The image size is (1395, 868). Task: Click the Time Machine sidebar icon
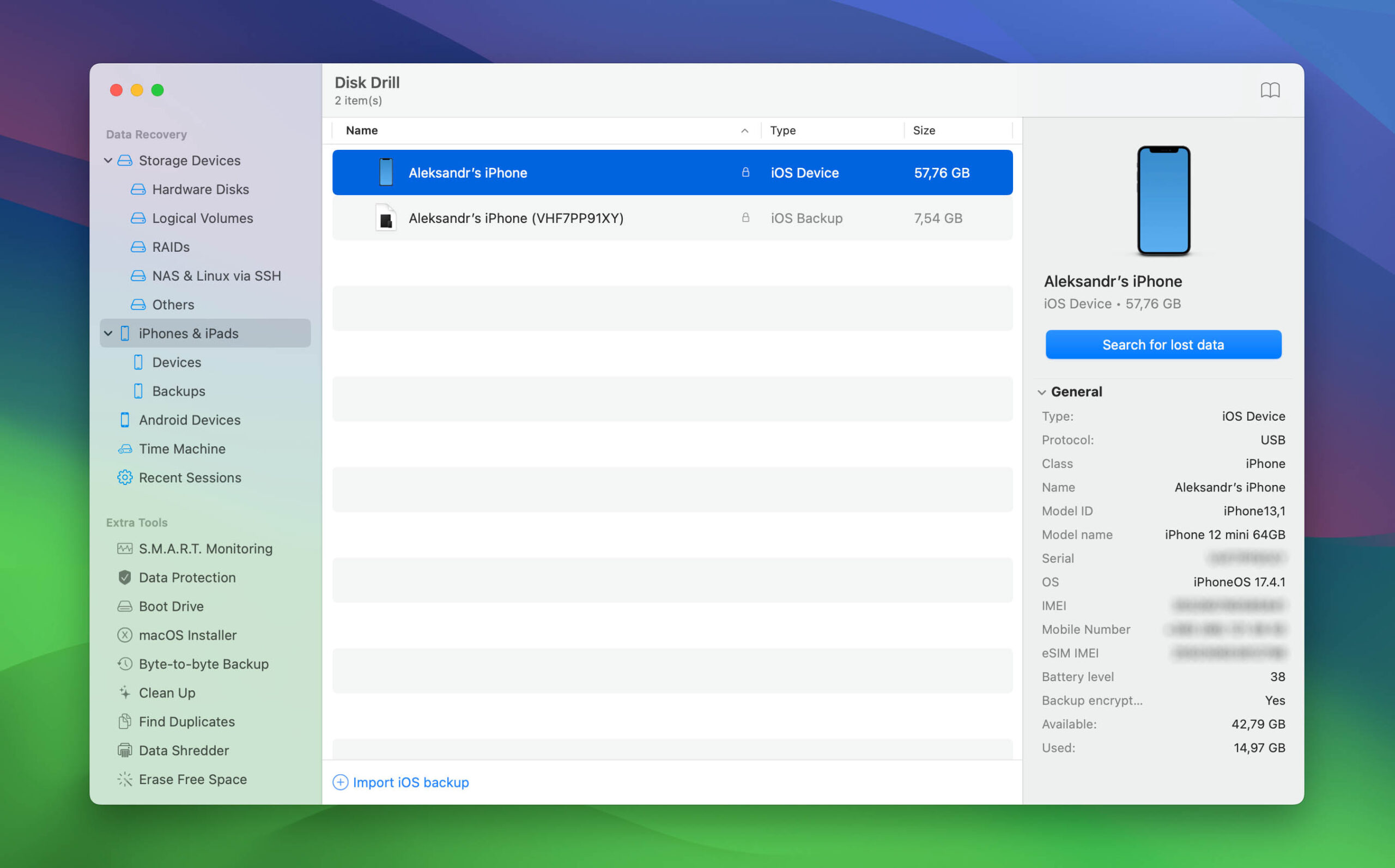click(x=125, y=449)
